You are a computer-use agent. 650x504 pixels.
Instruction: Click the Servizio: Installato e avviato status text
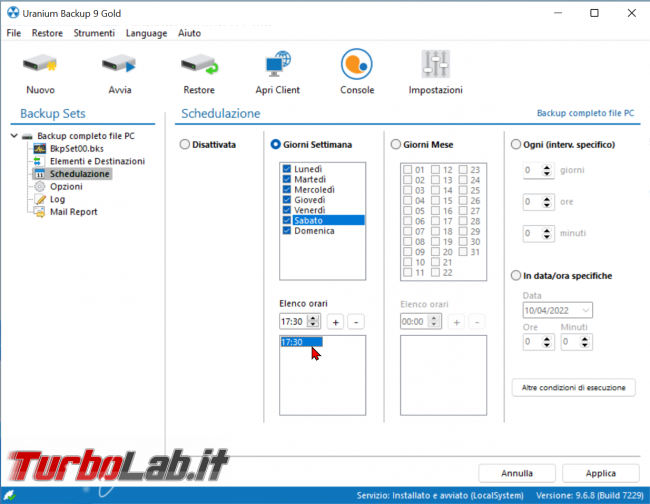click(440, 495)
